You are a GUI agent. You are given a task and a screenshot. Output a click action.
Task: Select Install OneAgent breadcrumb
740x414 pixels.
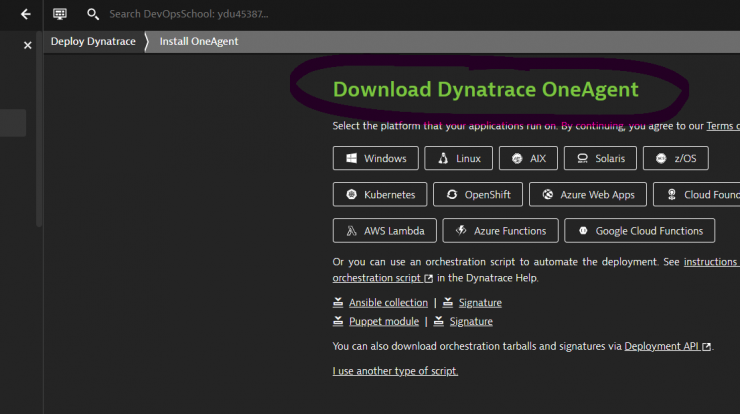click(x=199, y=42)
